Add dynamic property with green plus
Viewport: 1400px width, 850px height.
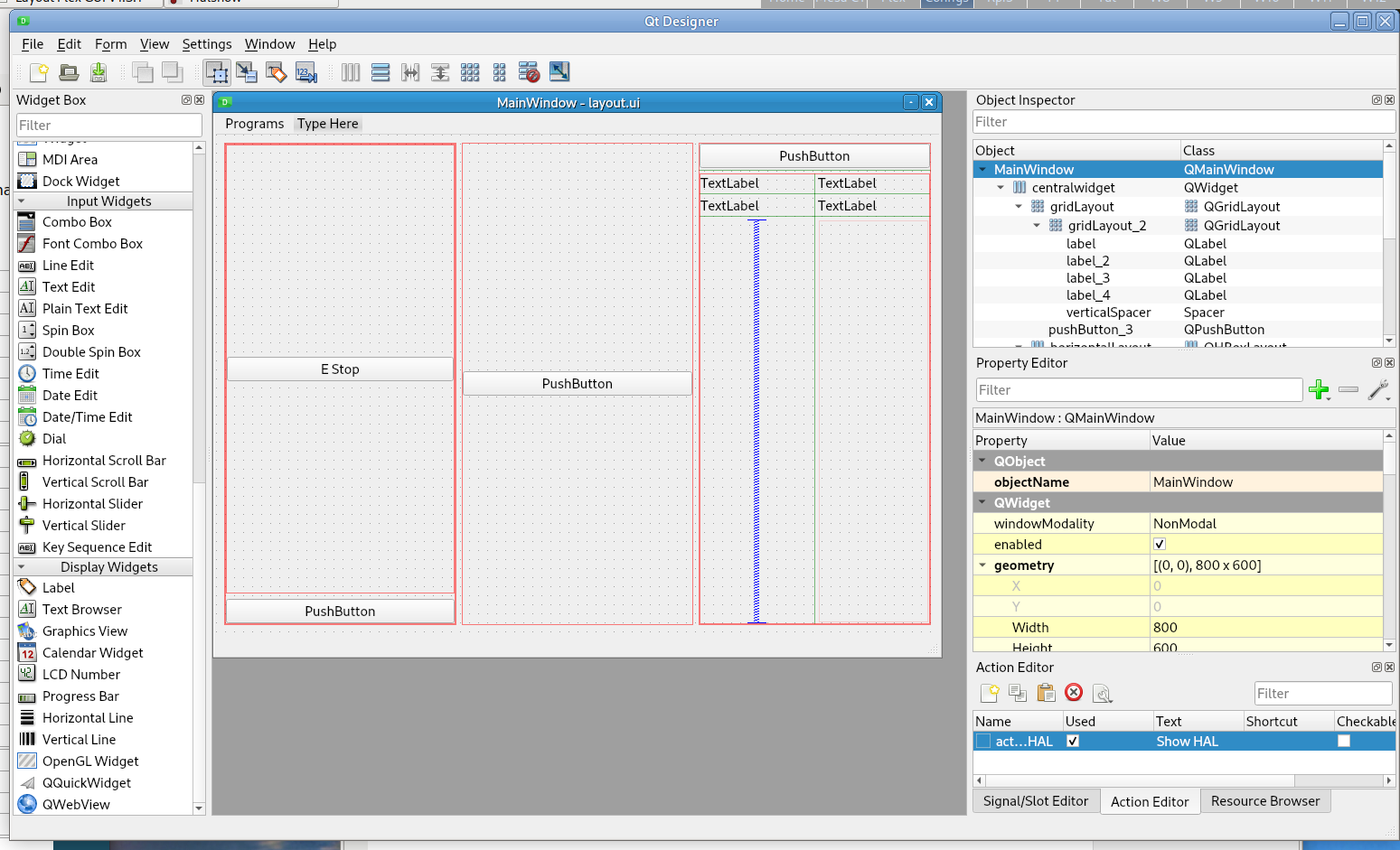coord(1319,390)
